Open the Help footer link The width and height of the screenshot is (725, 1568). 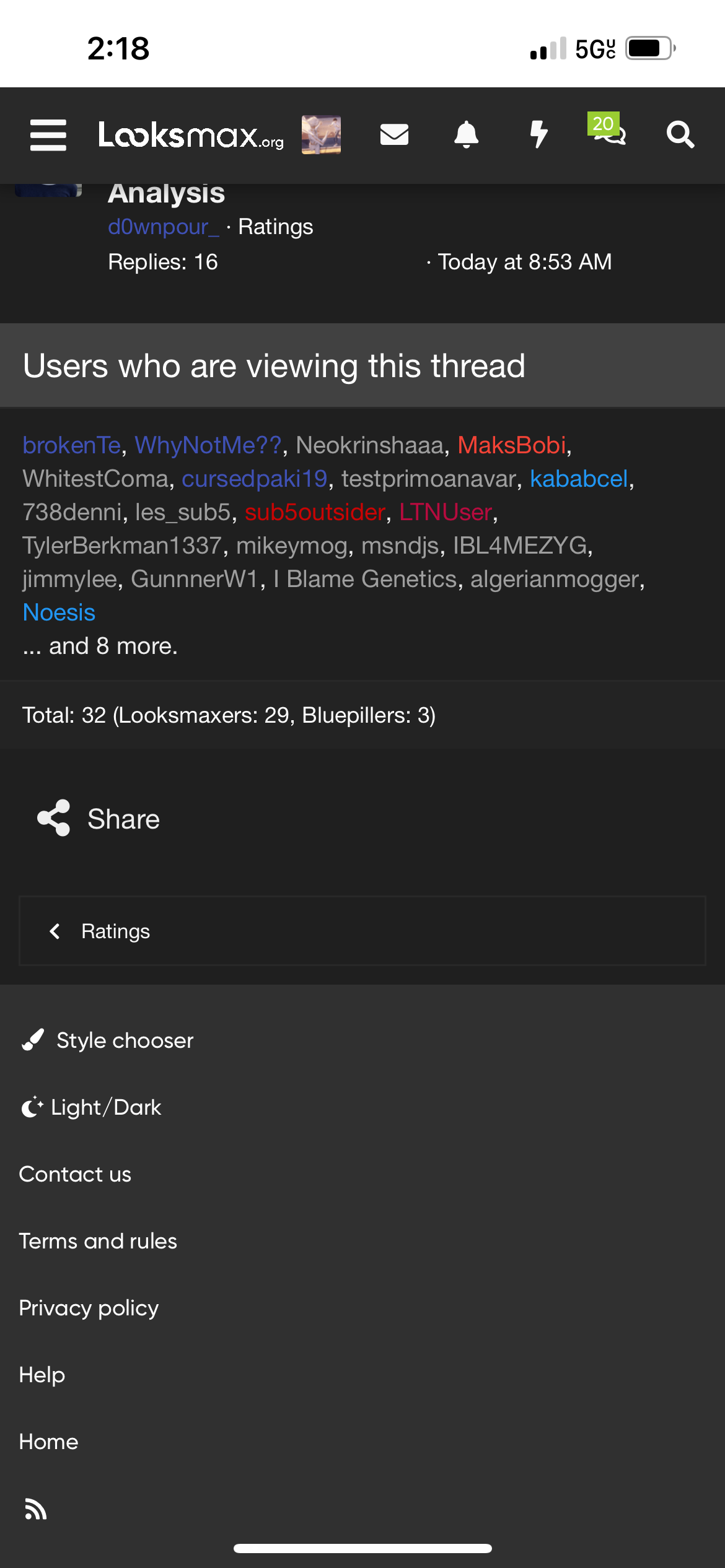(x=42, y=1375)
